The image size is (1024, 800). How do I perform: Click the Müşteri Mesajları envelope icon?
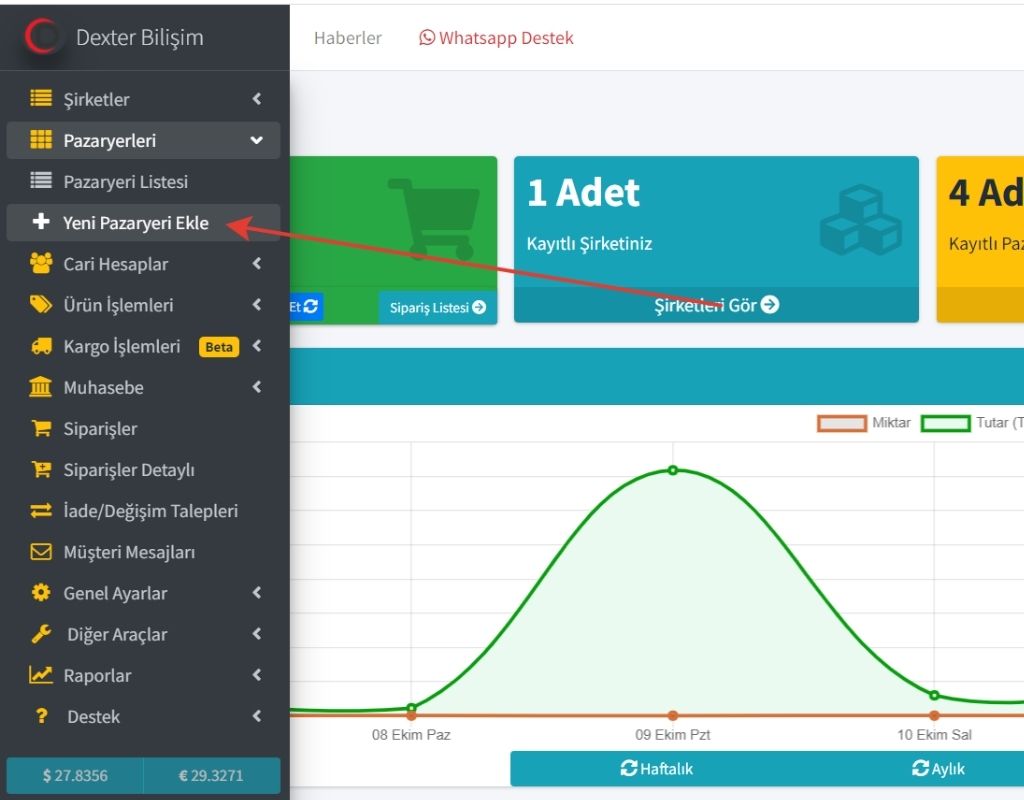[x=41, y=552]
